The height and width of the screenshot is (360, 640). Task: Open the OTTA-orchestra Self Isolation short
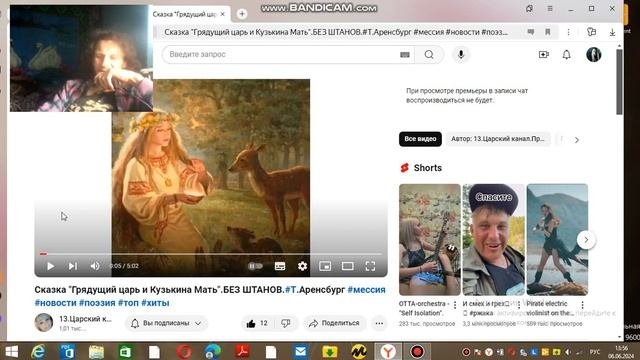pyautogui.click(x=430, y=240)
